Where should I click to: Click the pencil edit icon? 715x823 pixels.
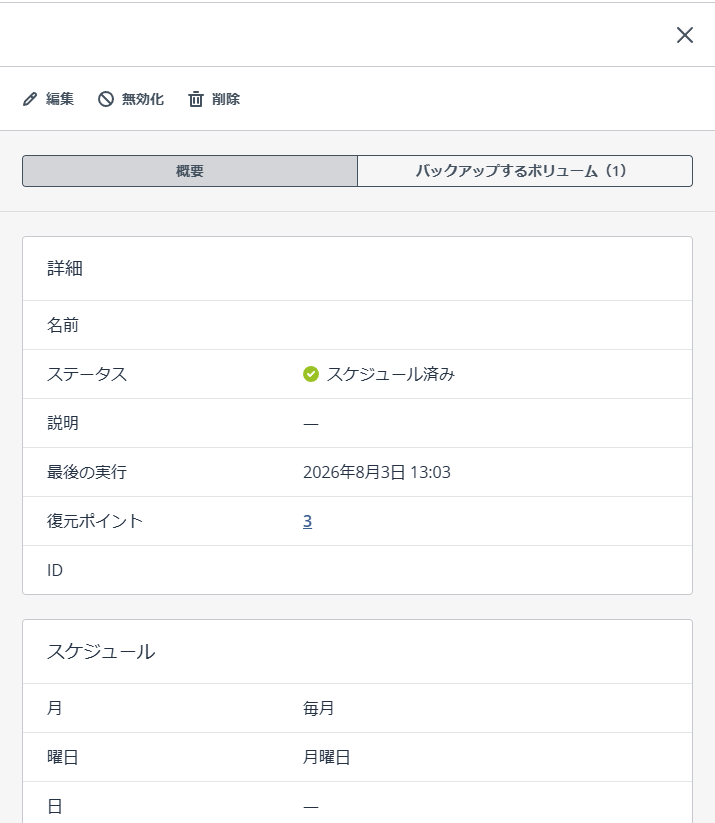[x=30, y=99]
